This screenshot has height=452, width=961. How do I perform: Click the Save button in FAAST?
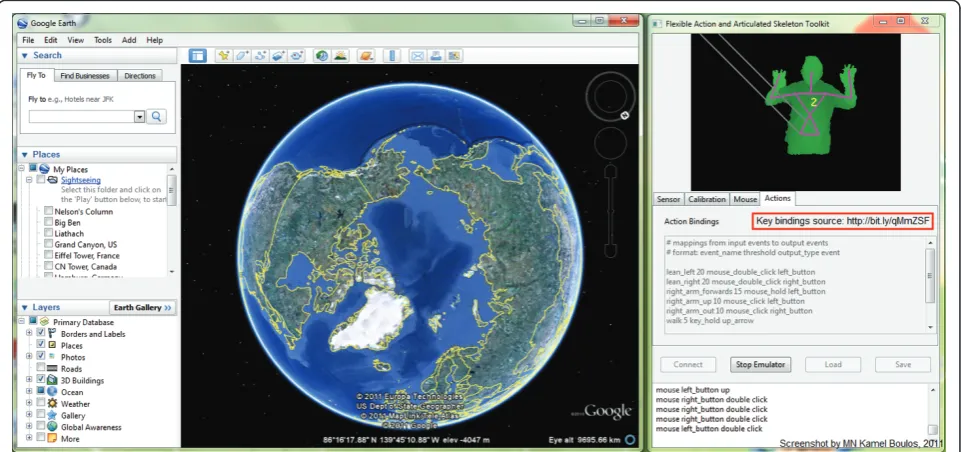point(903,364)
